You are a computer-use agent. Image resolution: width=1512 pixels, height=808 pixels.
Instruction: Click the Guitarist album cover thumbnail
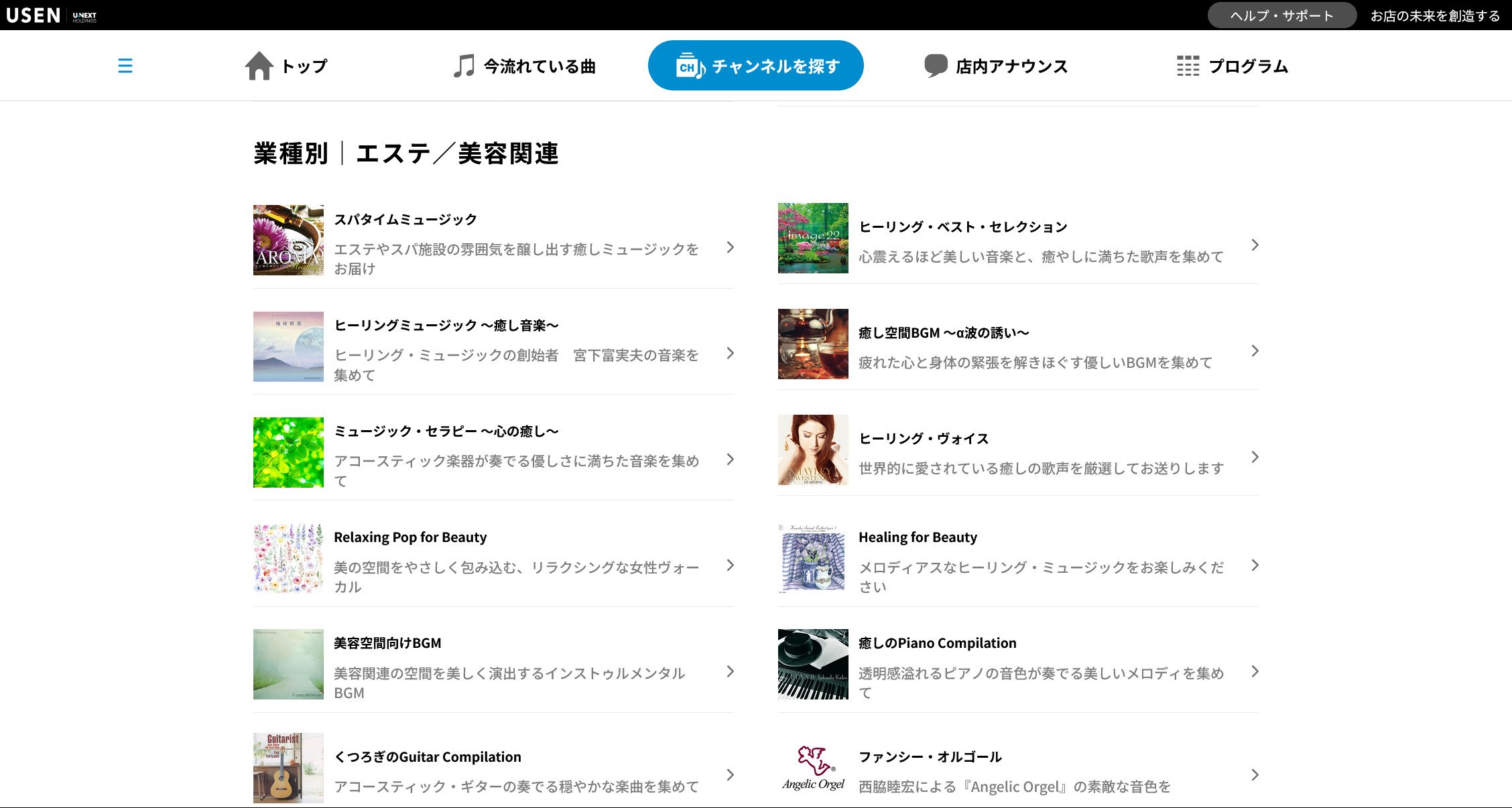point(288,768)
